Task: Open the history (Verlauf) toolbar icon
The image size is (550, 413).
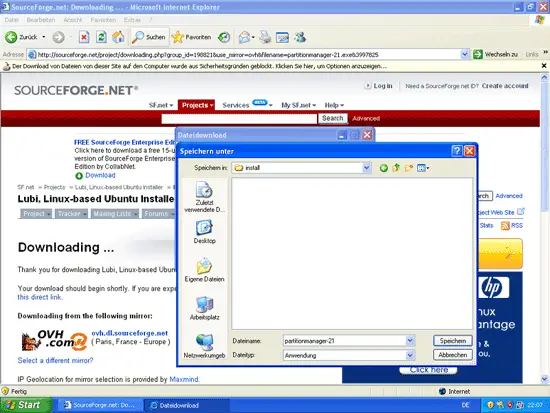Action: click(224, 37)
